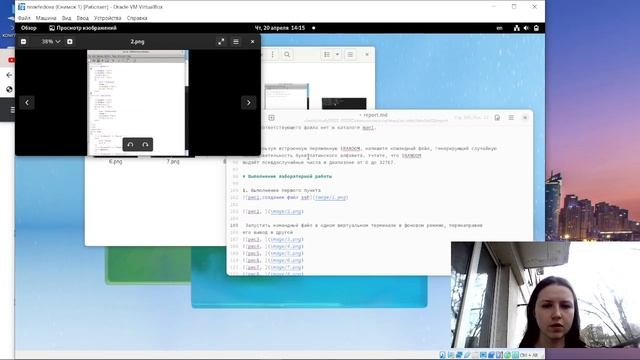The height and width of the screenshot is (360, 640).
Task: Open the VirtualBox Машина menu
Action: (x=46, y=18)
